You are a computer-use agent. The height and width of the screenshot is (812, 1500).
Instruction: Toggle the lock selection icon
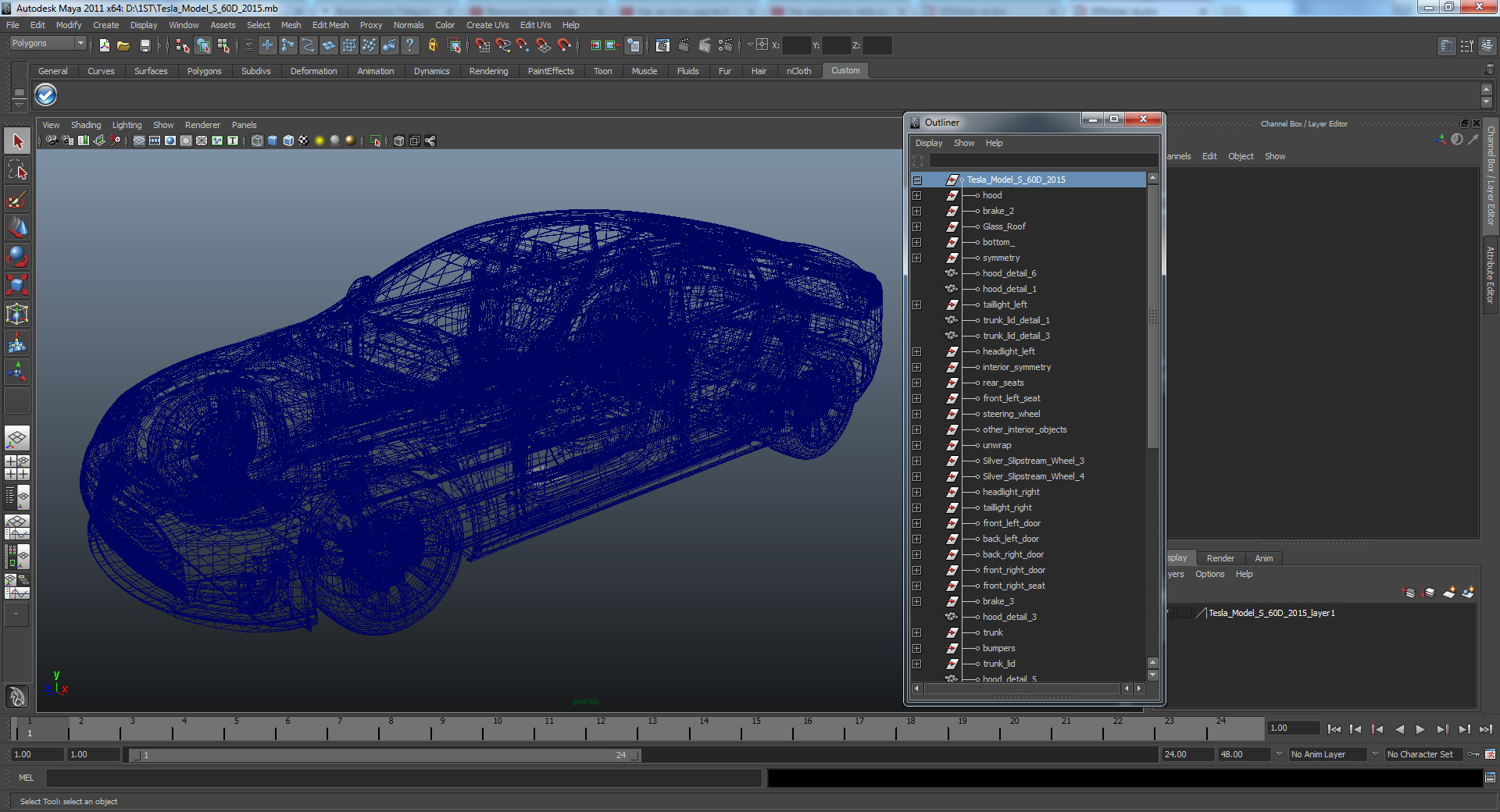click(432, 46)
